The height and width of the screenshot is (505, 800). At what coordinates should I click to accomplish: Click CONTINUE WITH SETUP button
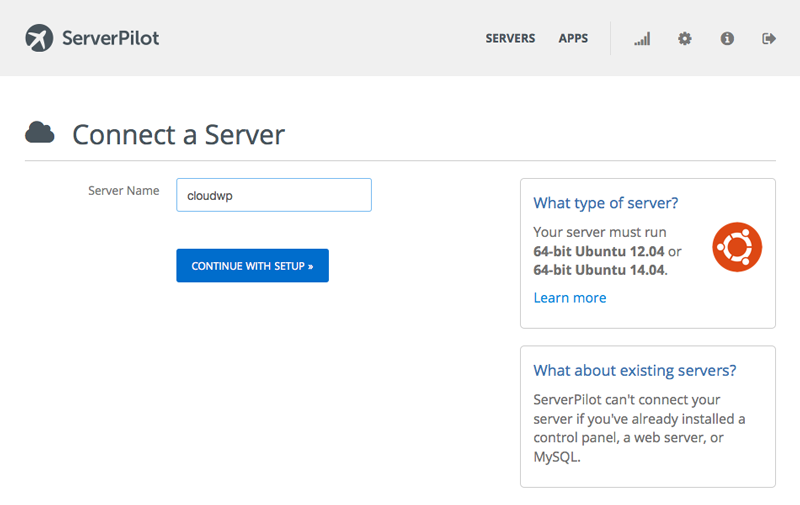click(x=253, y=266)
